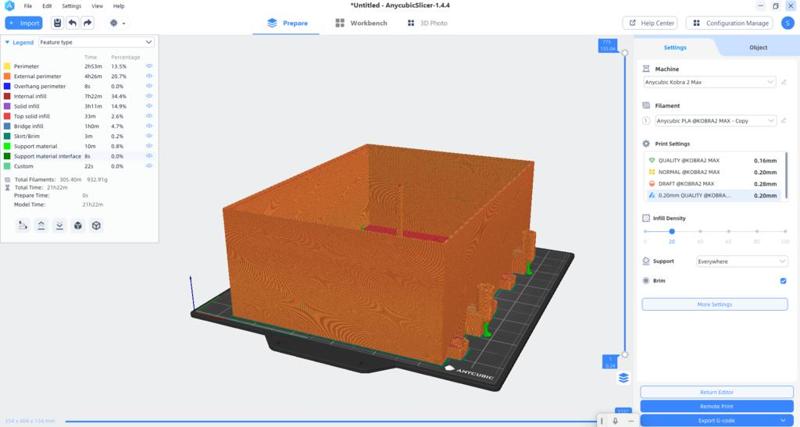Open the Feature type legend dropdown
The height and width of the screenshot is (427, 800).
(x=96, y=42)
